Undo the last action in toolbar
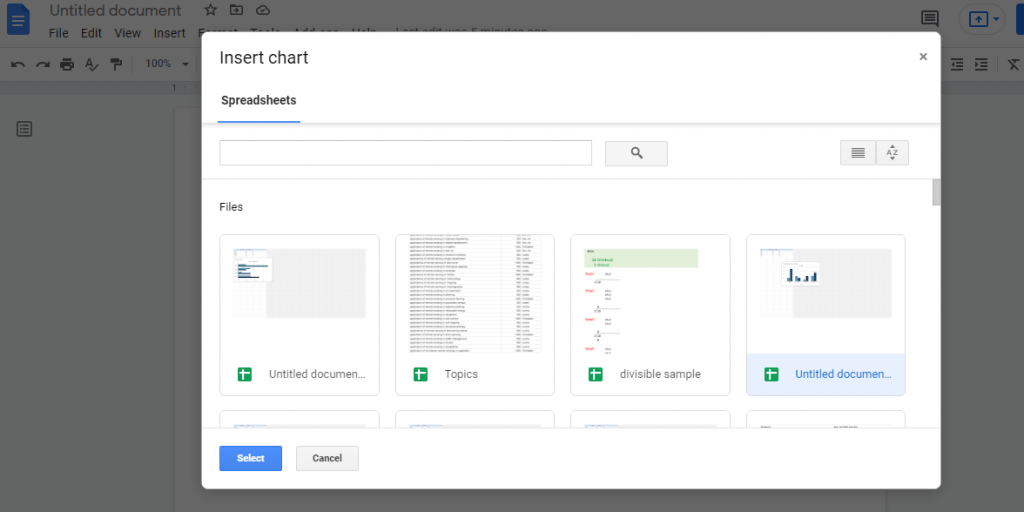Screen dimensions: 1024x512 click(x=18, y=64)
